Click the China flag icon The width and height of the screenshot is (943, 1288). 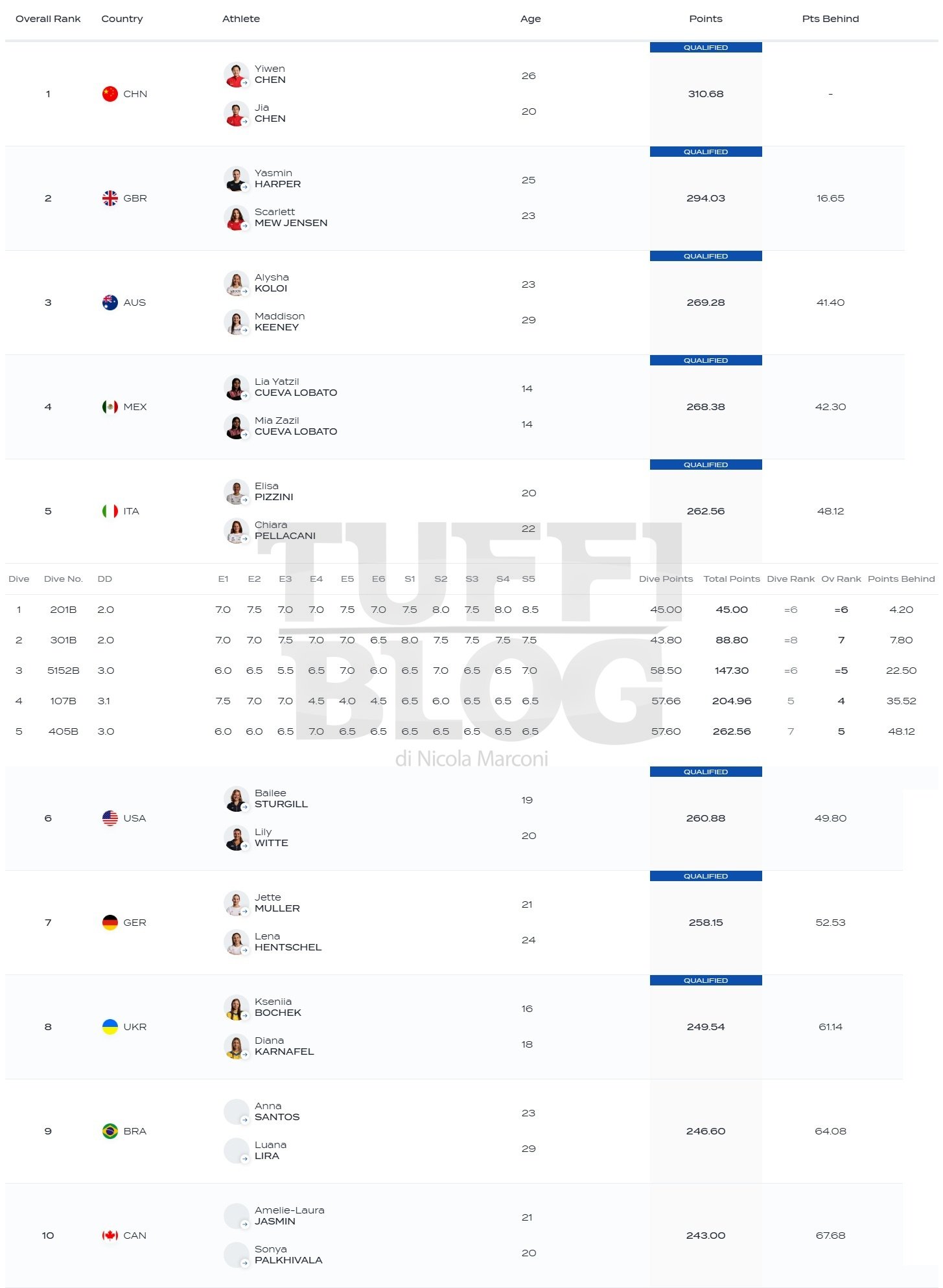pyautogui.click(x=110, y=94)
